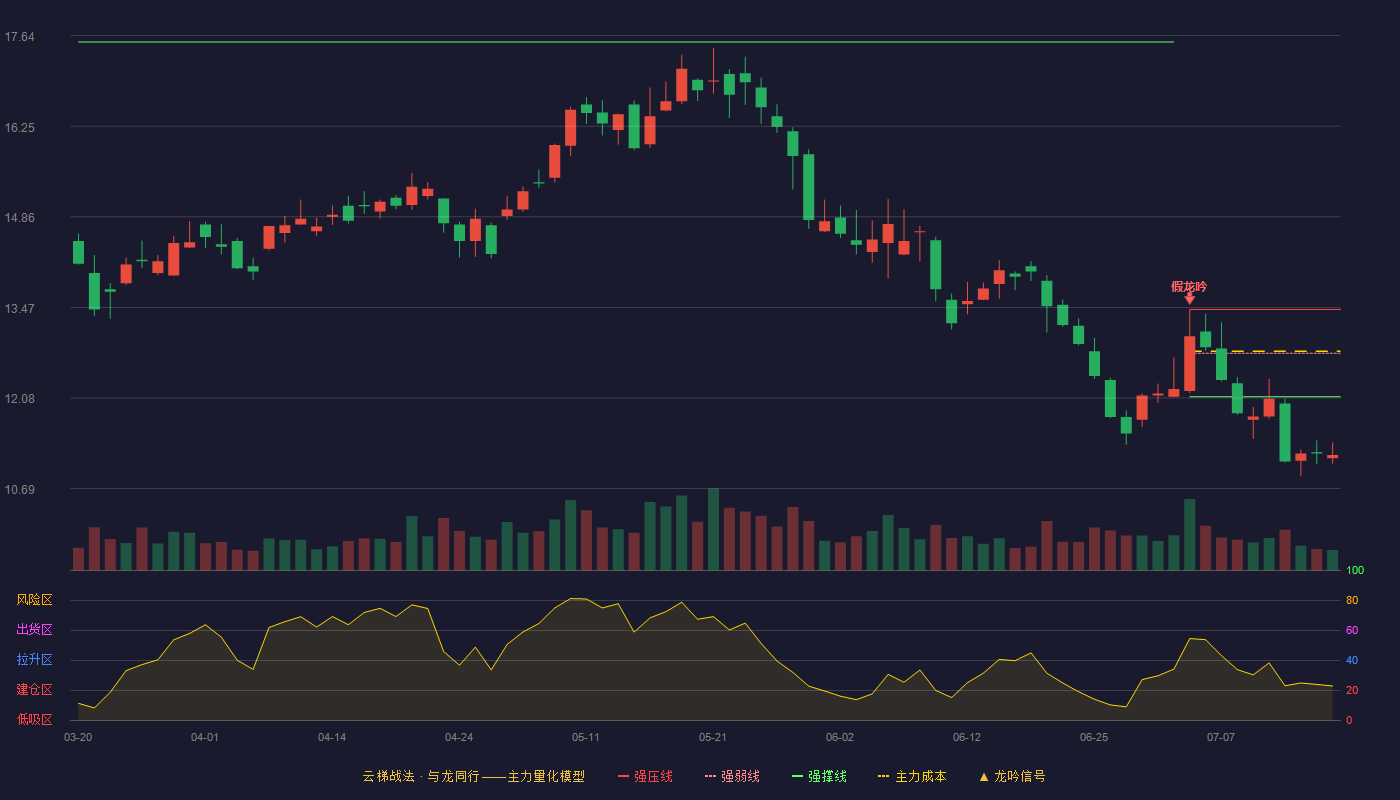Click the 03-20 date axis label
This screenshot has width=1400, height=800.
pos(78,737)
